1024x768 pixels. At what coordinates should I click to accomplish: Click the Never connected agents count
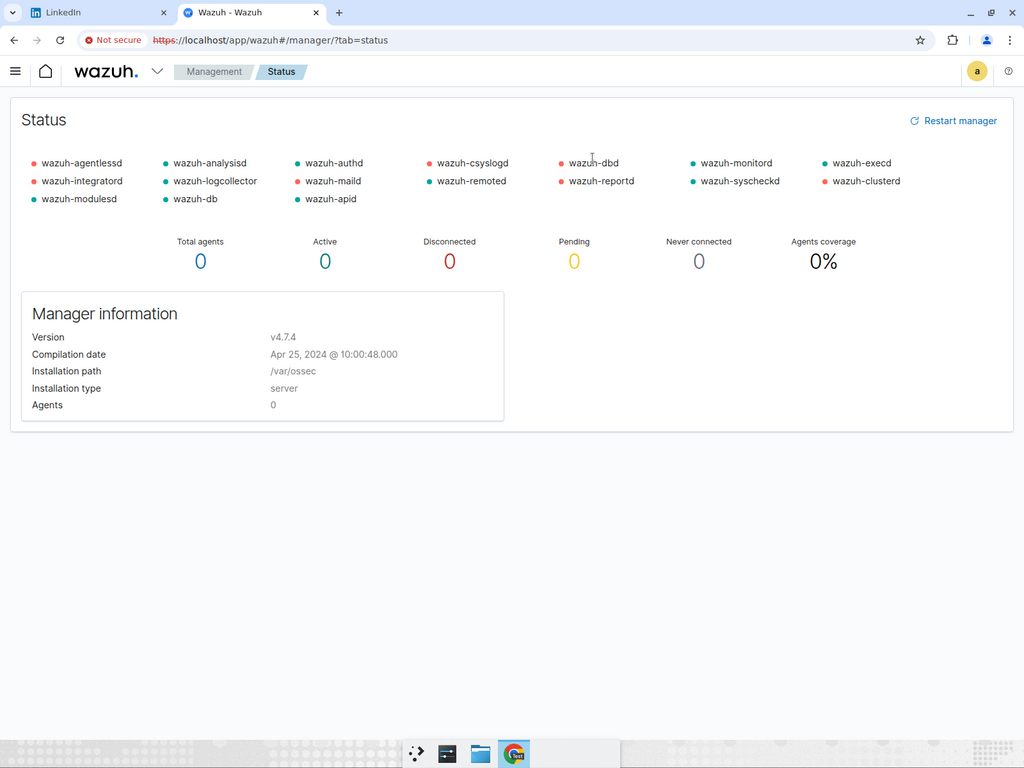pyautogui.click(x=699, y=262)
